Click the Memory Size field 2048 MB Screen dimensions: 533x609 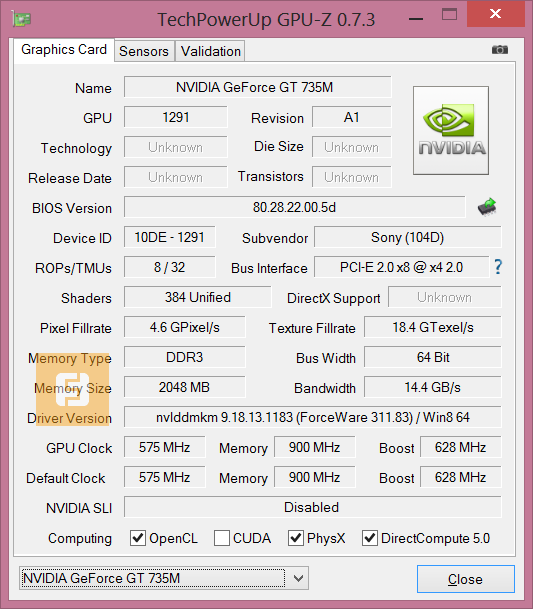pyautogui.click(x=185, y=387)
